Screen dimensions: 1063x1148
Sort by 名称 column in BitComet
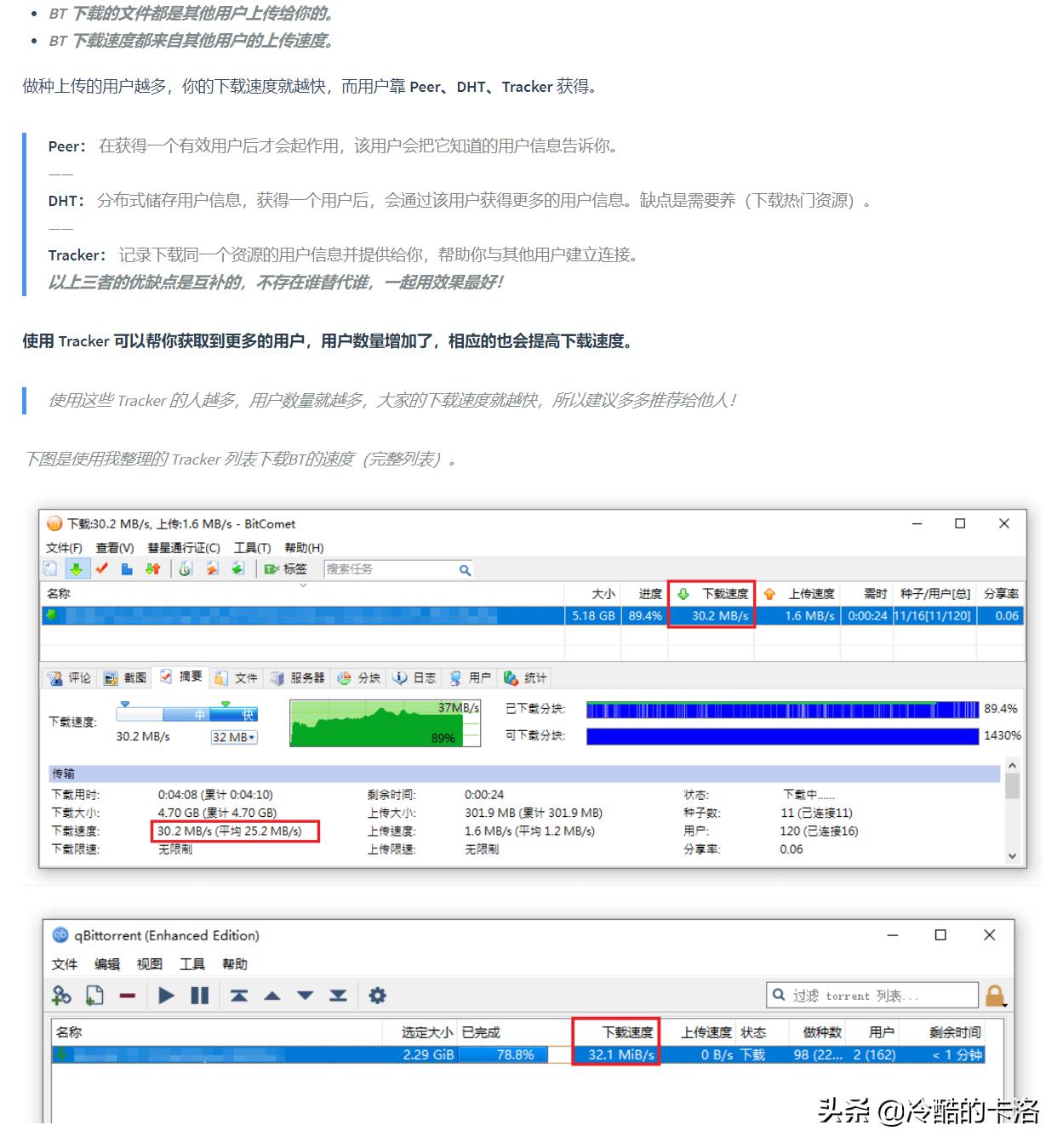pyautogui.click(x=302, y=594)
